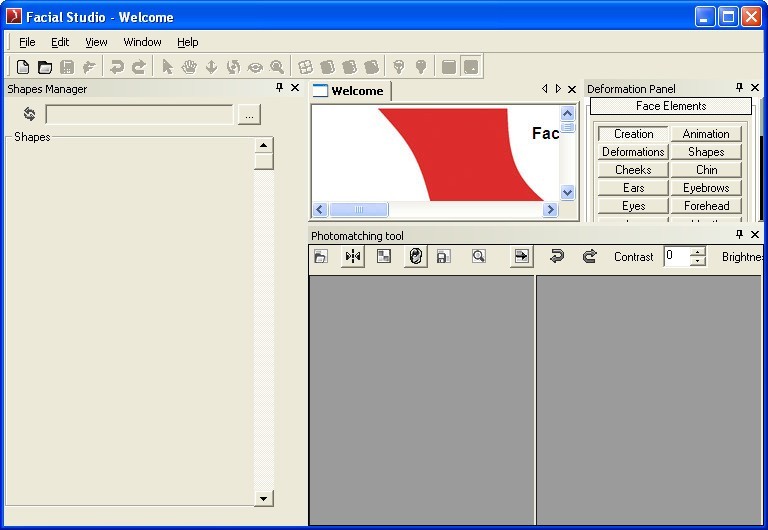Open the Creation deformation group

point(633,134)
